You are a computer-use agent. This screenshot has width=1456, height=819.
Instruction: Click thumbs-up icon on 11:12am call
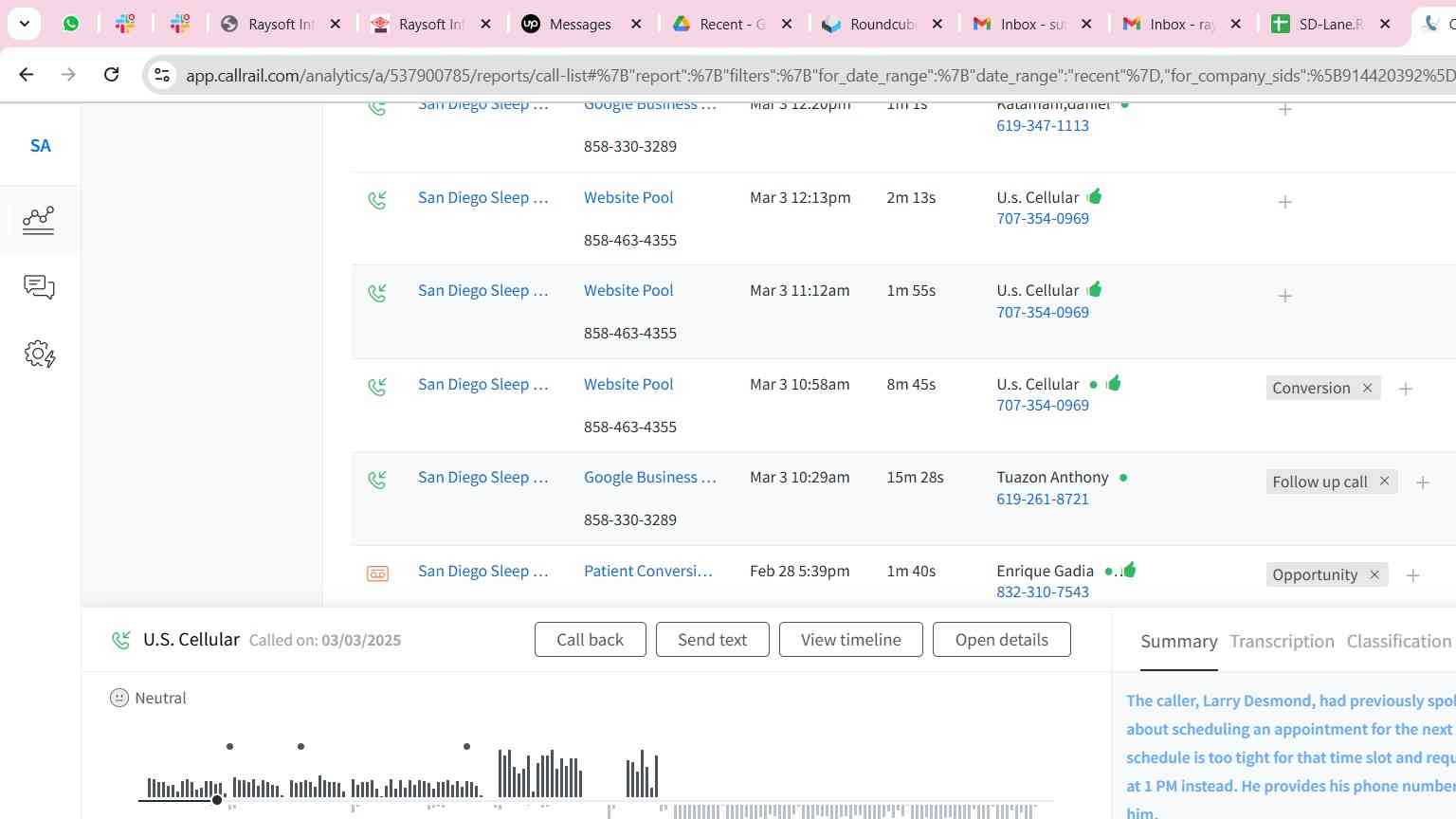[1095, 289]
